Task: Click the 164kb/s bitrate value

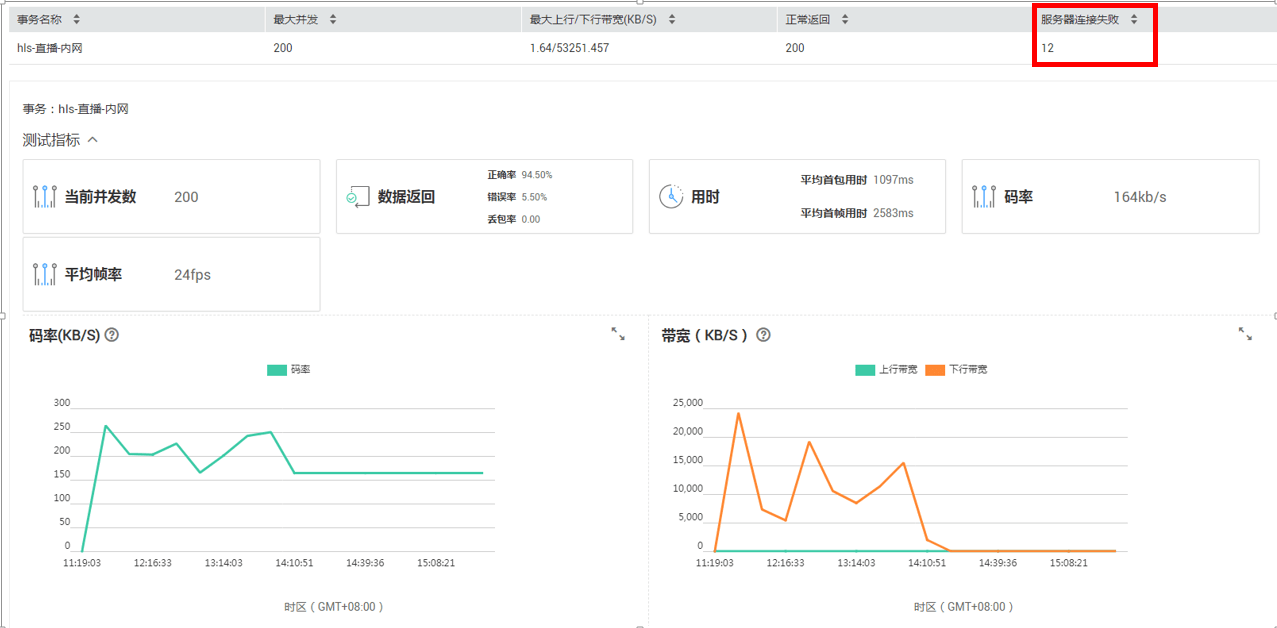Action: [x=1140, y=197]
